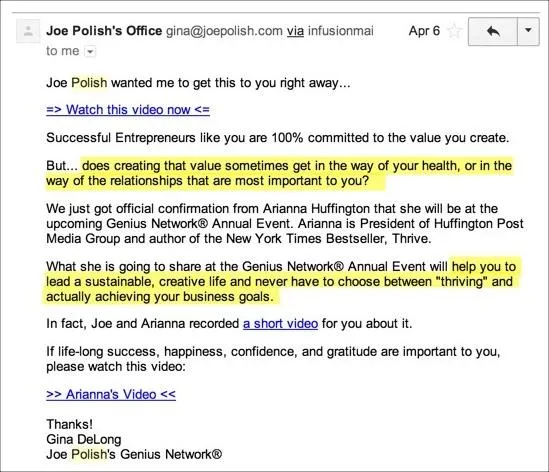Click highlighted text 'actually achieving your business goals'
549x472 pixels.
tap(158, 297)
